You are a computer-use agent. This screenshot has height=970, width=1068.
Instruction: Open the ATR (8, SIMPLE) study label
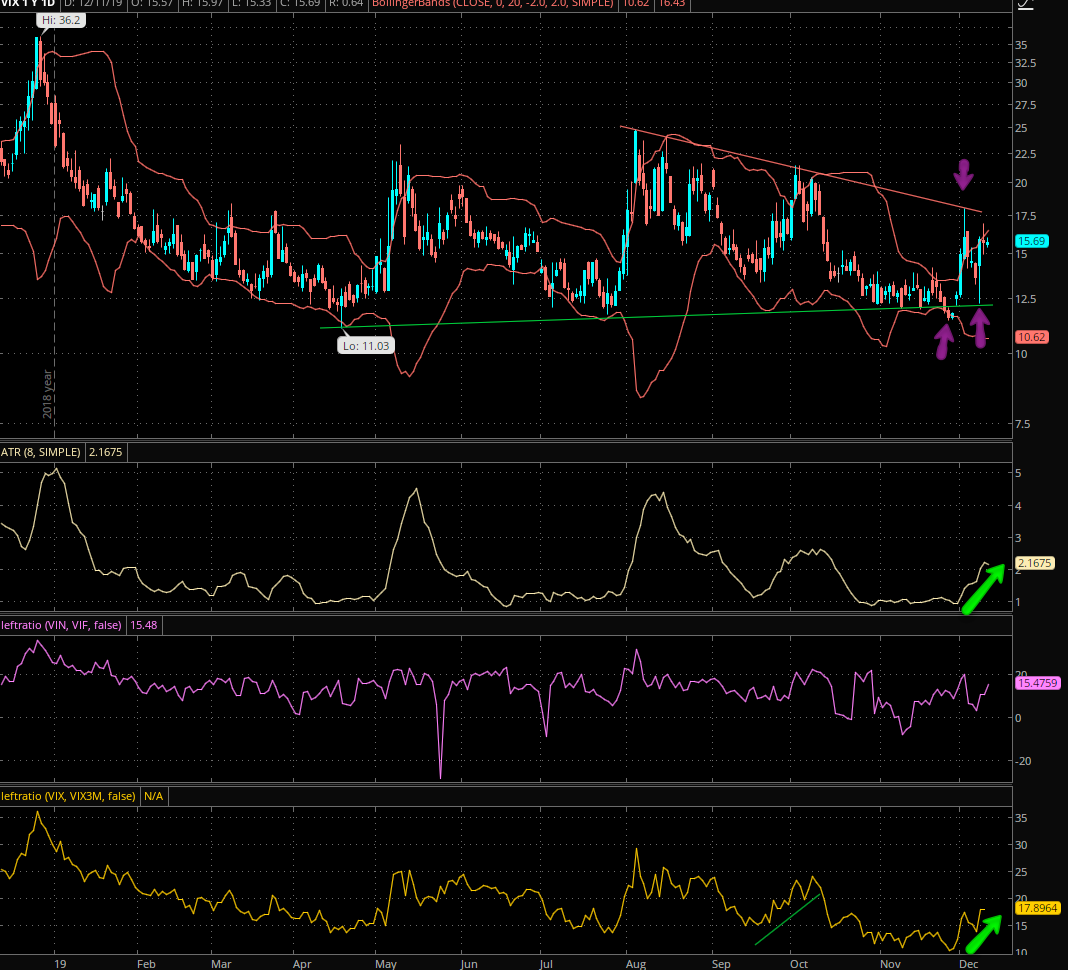43,453
